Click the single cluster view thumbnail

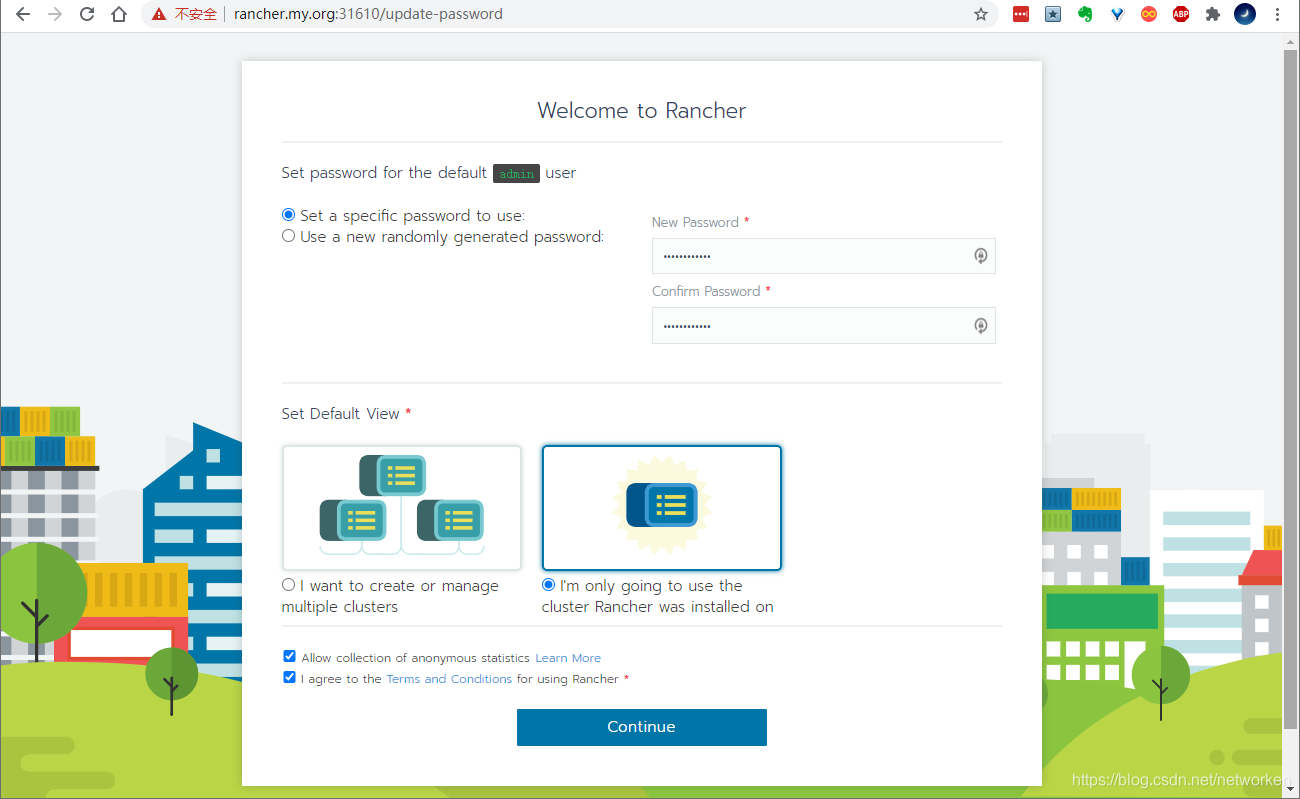pos(662,507)
